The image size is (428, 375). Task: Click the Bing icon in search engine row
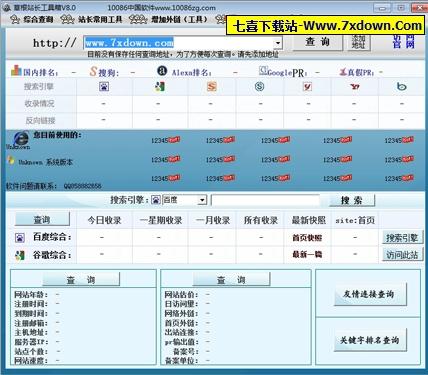click(402, 87)
